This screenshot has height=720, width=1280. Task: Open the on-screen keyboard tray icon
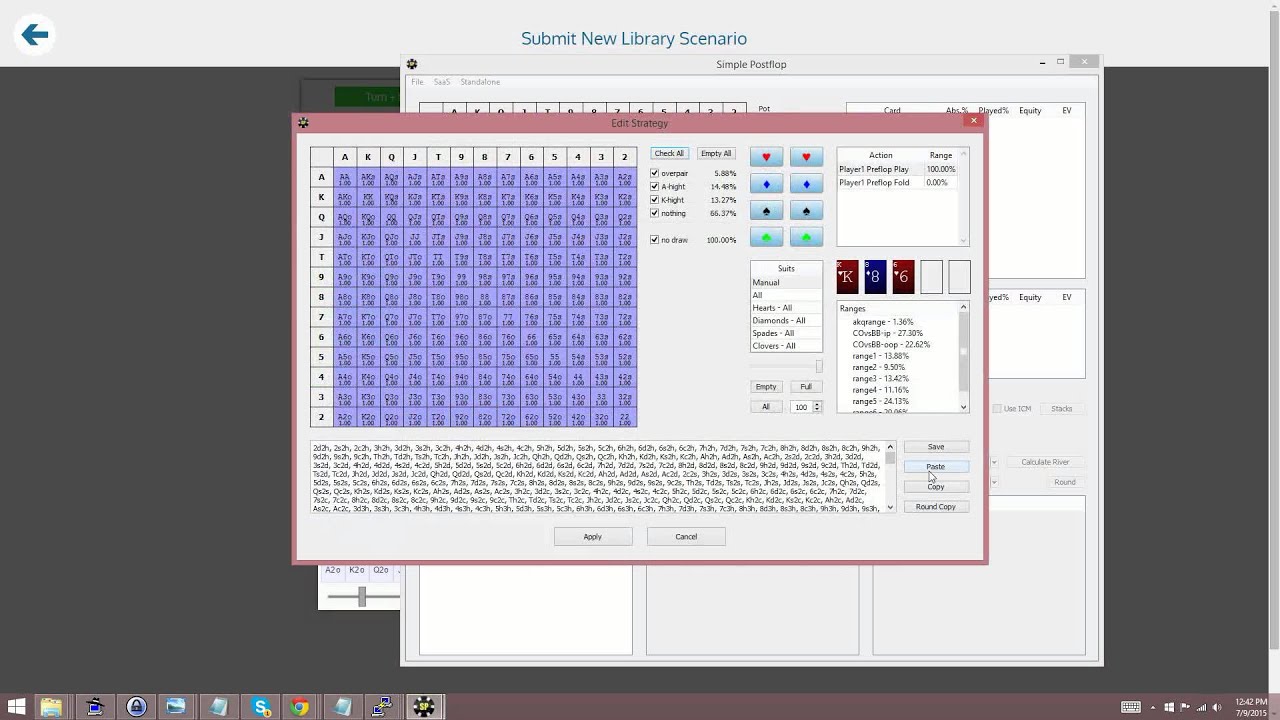(x=1131, y=707)
